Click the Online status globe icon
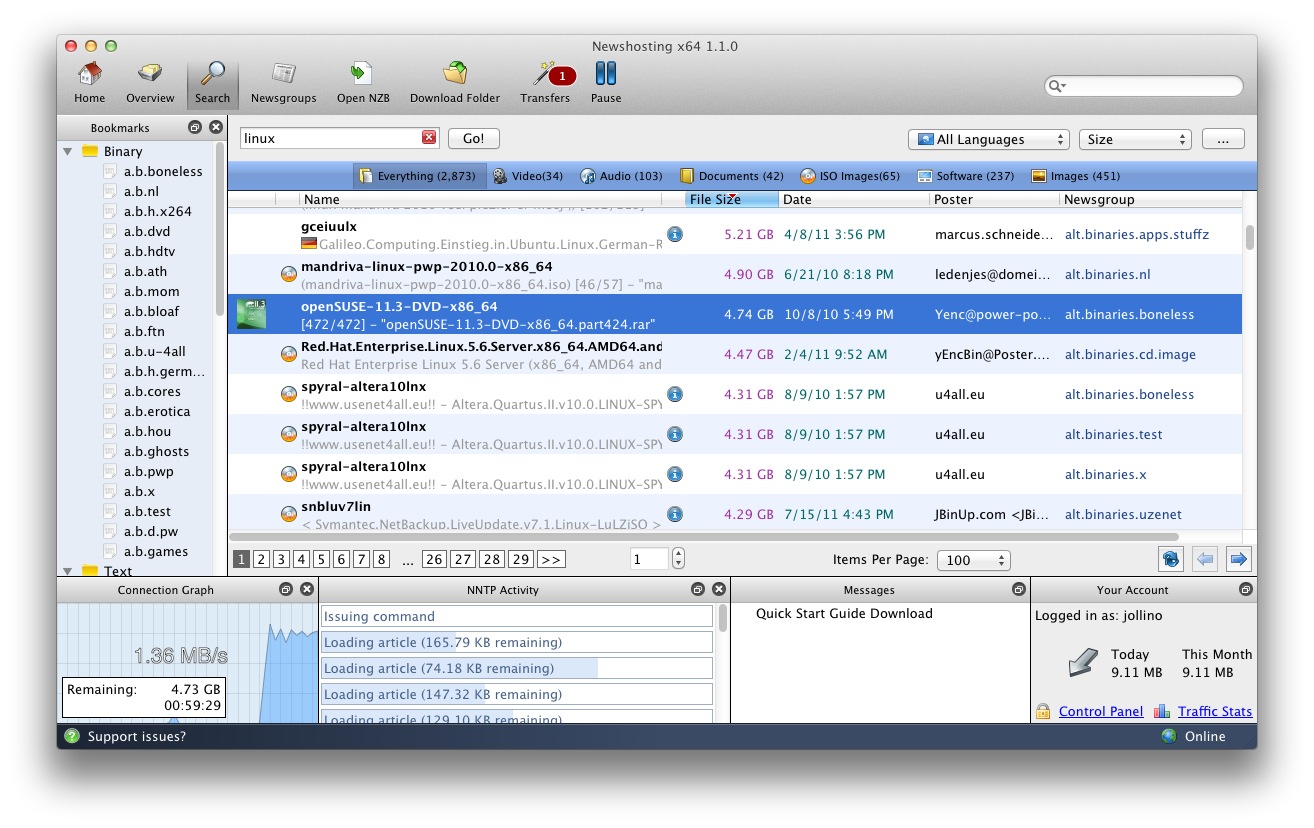1314x828 pixels. (x=1169, y=736)
